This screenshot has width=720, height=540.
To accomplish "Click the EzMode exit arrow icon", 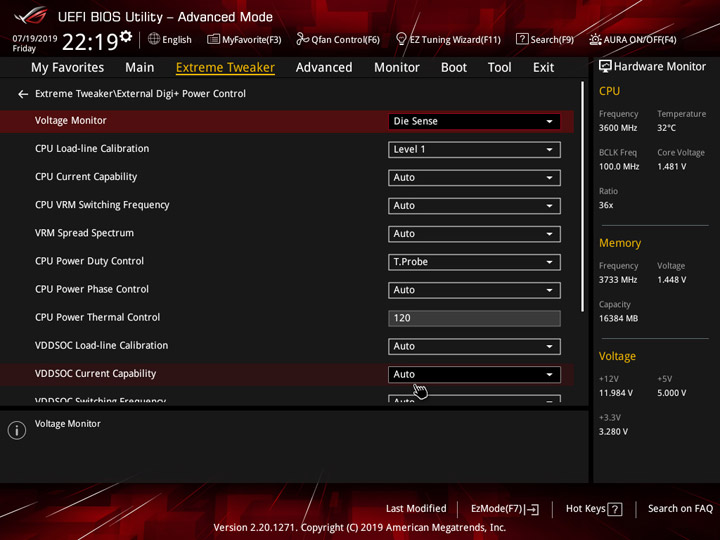I will pos(532,509).
